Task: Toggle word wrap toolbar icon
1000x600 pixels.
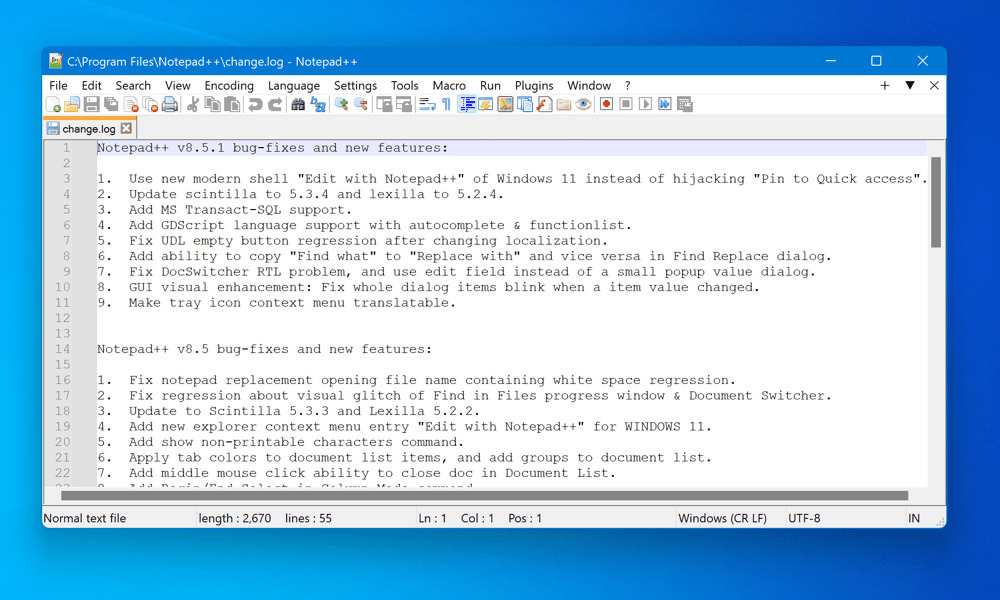Action: tap(427, 105)
